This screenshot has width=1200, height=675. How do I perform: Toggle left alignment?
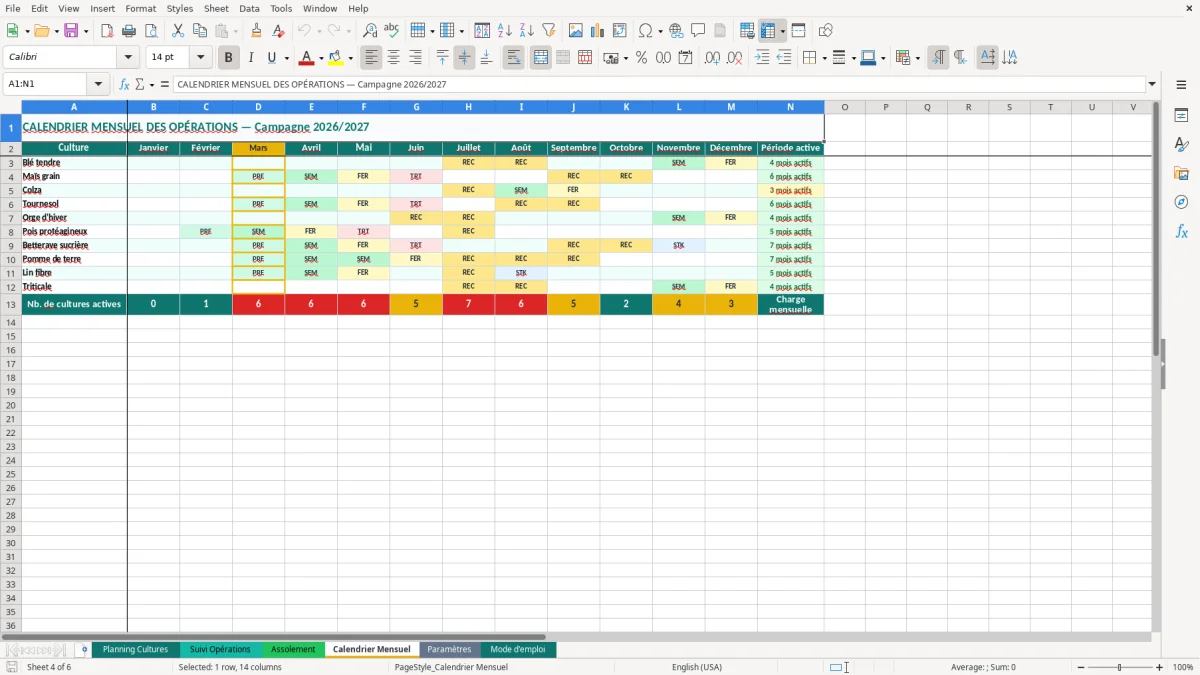(372, 58)
